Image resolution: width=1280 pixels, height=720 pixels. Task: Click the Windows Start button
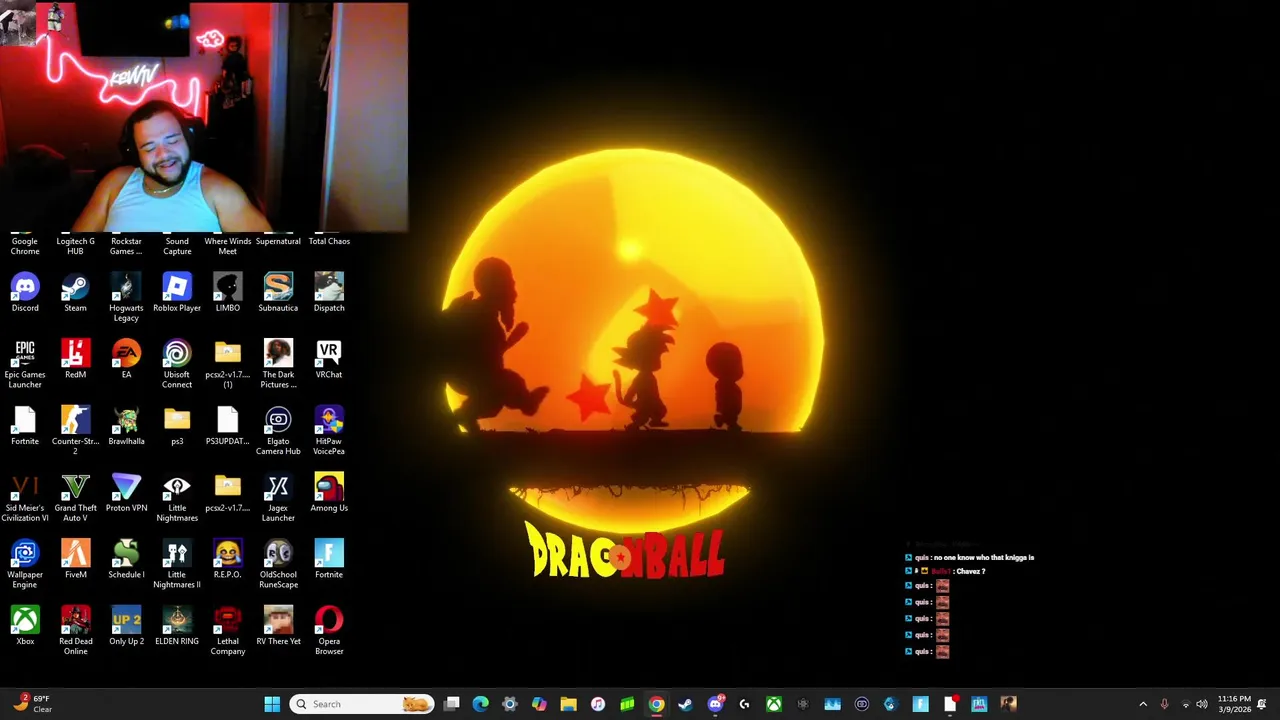pos(272,704)
